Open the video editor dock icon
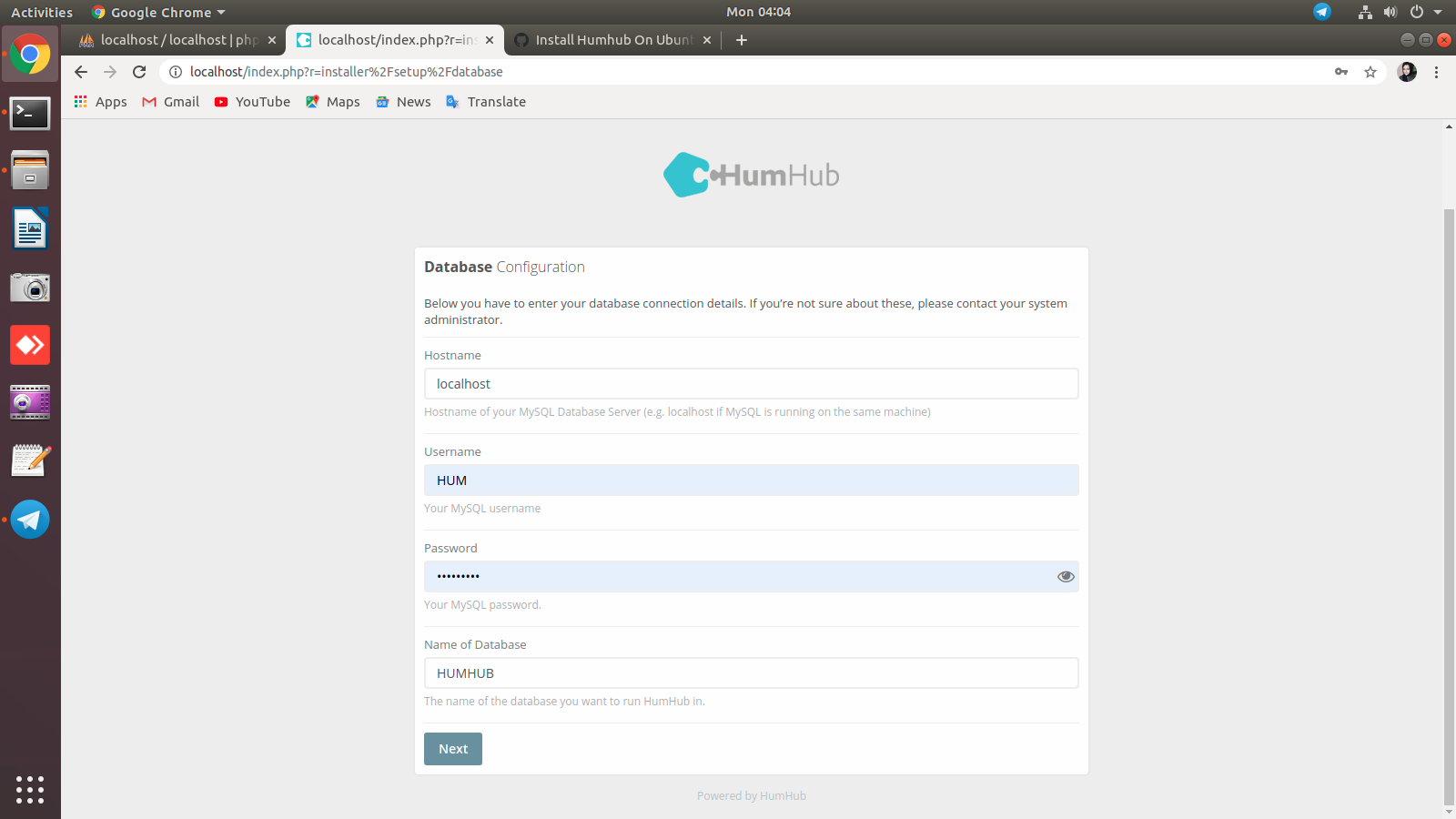The image size is (1456, 819). coord(30,402)
